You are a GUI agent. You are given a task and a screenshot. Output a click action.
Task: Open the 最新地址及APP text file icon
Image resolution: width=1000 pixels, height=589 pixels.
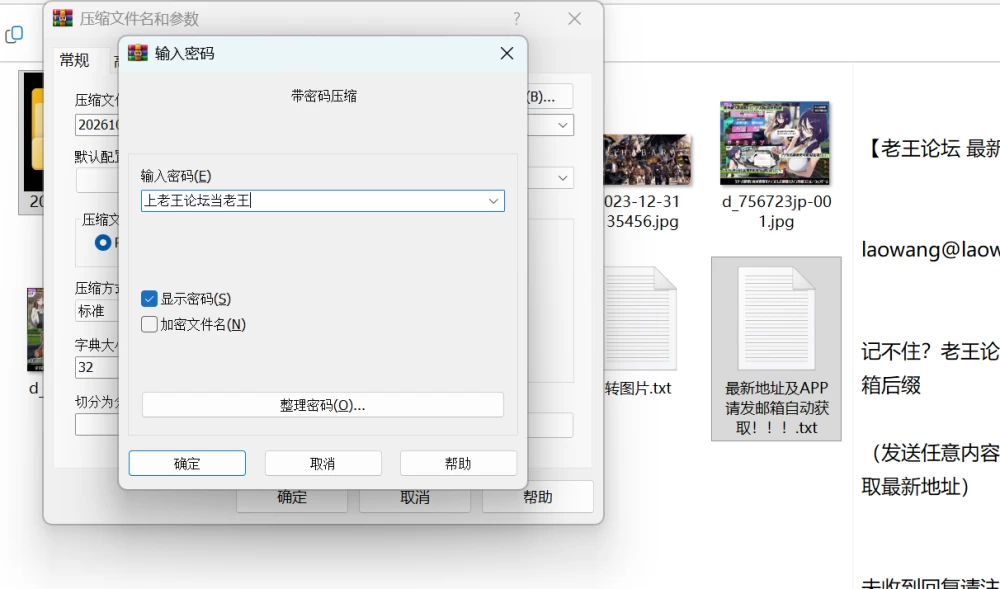[776, 319]
